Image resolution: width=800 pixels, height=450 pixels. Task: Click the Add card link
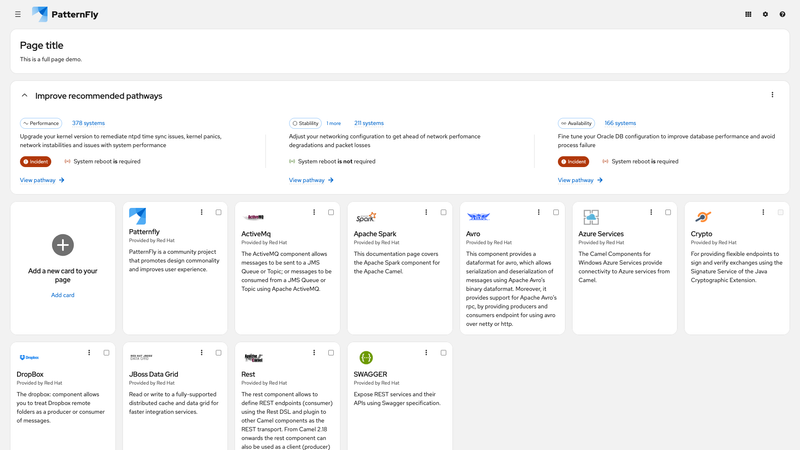coord(63,295)
